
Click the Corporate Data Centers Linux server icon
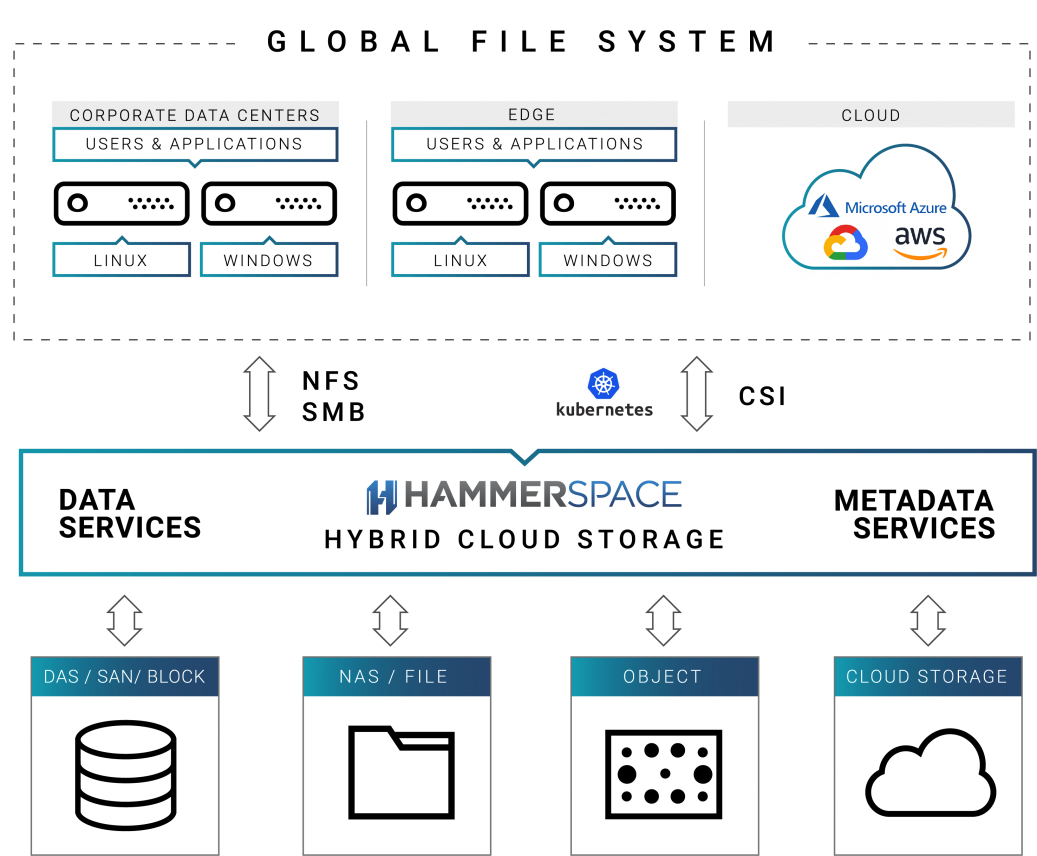click(122, 203)
